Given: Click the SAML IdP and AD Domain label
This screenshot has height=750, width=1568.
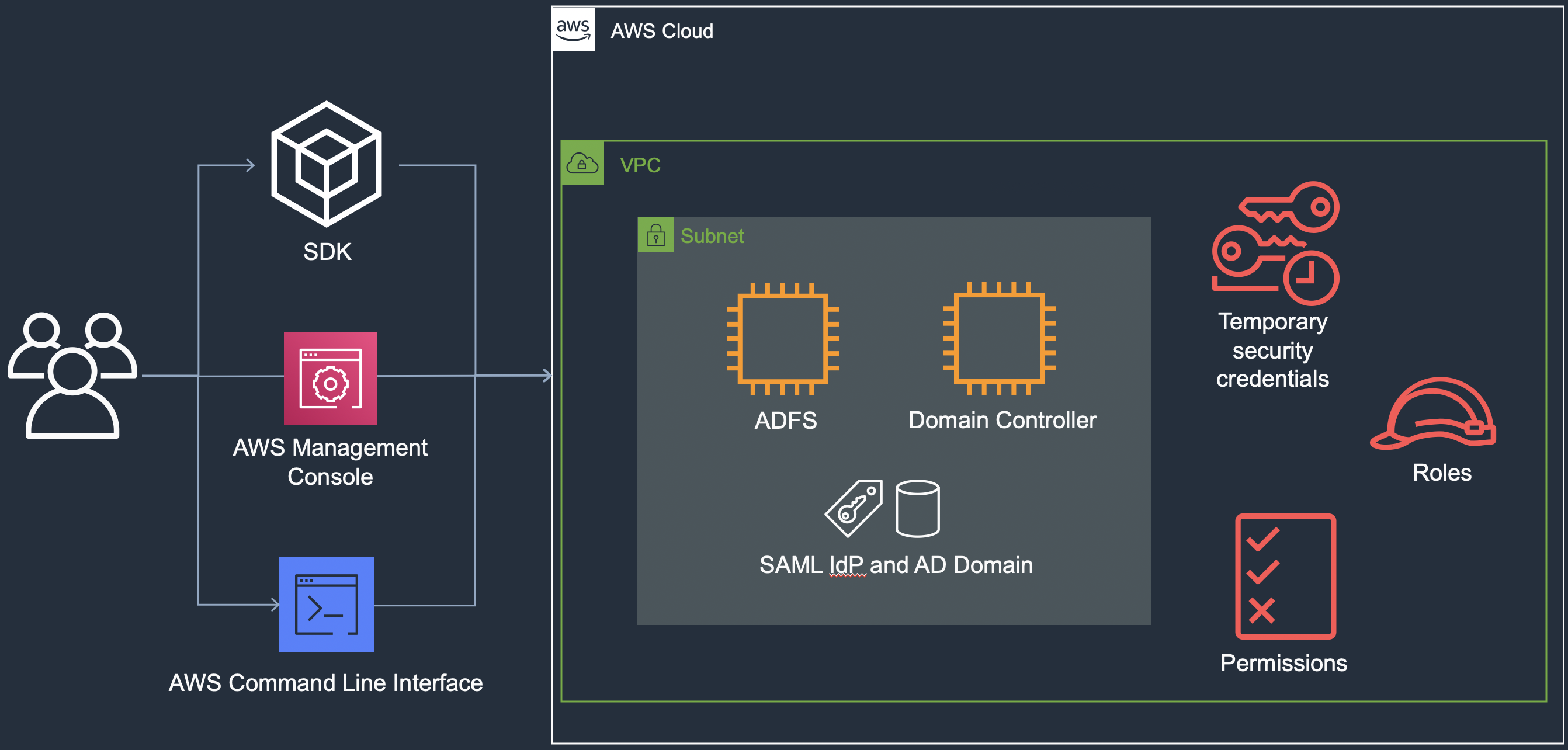Looking at the screenshot, I should (896, 564).
